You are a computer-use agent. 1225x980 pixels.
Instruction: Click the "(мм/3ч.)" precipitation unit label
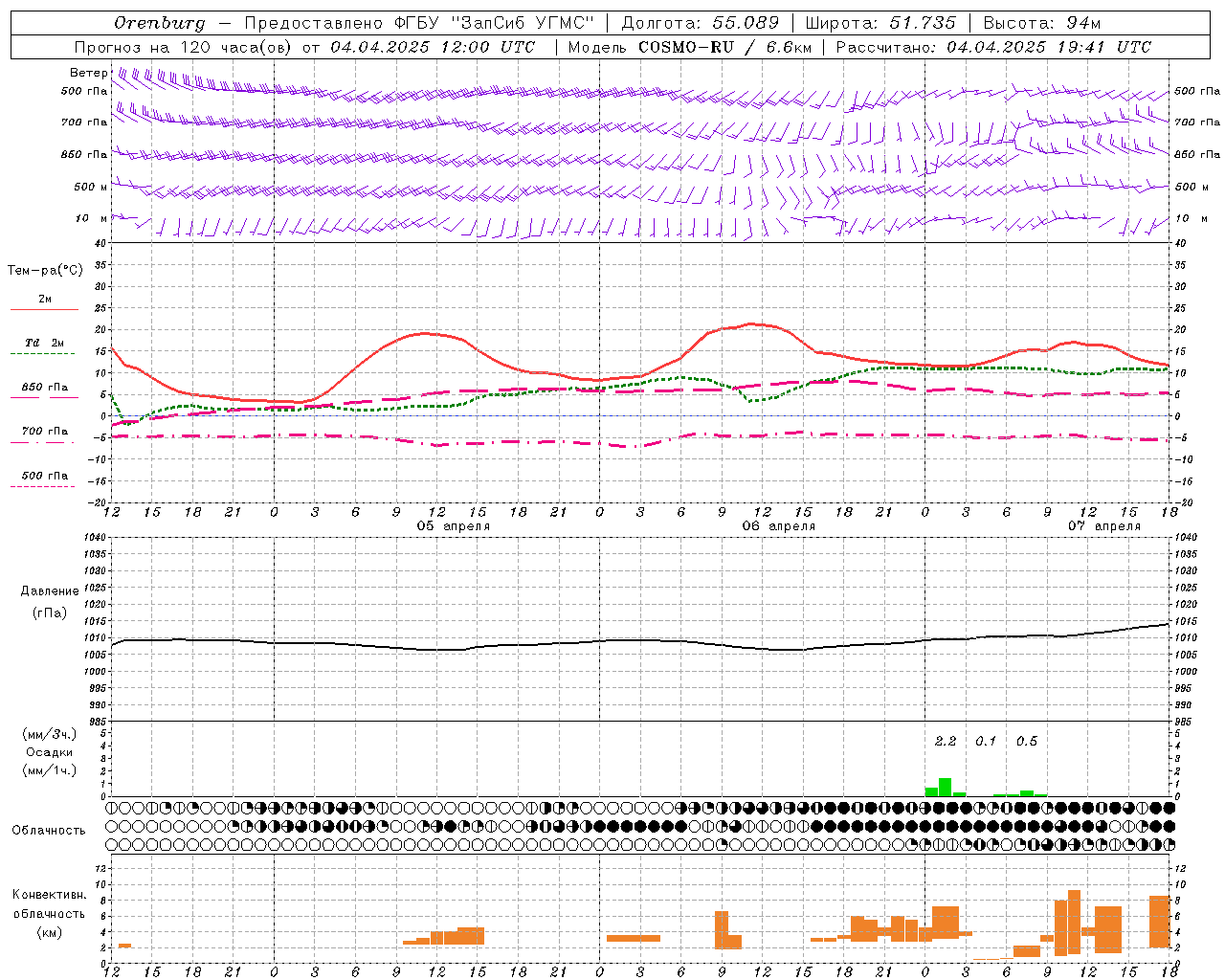tap(50, 734)
